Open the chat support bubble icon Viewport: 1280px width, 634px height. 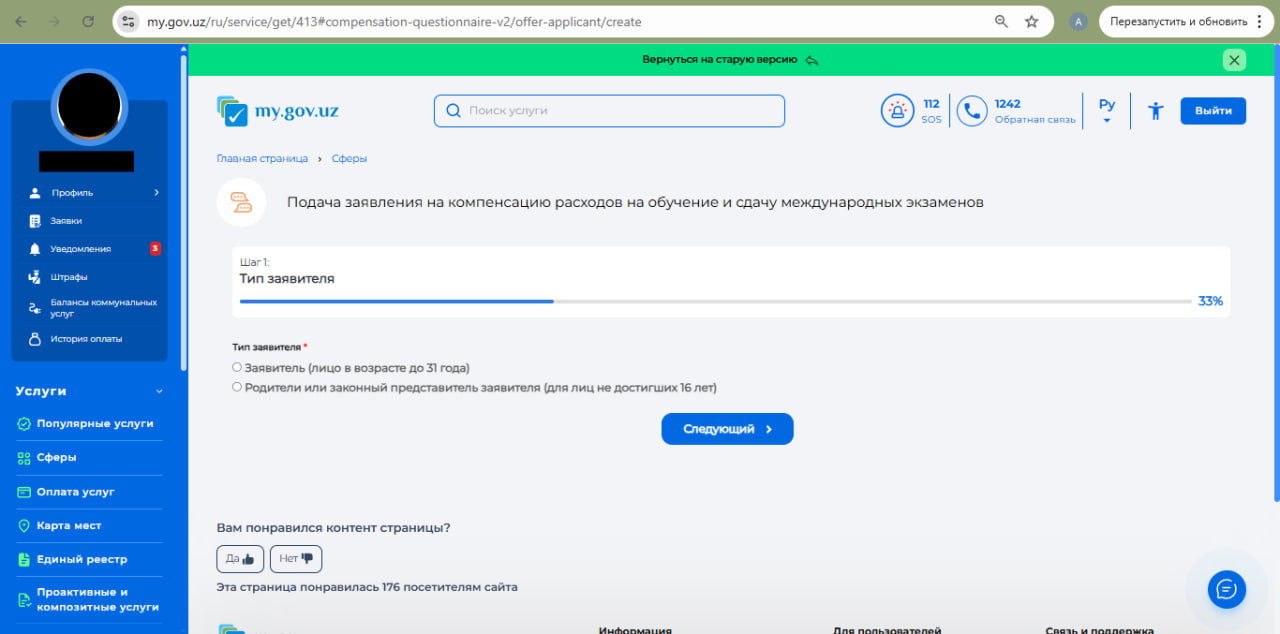(1226, 589)
